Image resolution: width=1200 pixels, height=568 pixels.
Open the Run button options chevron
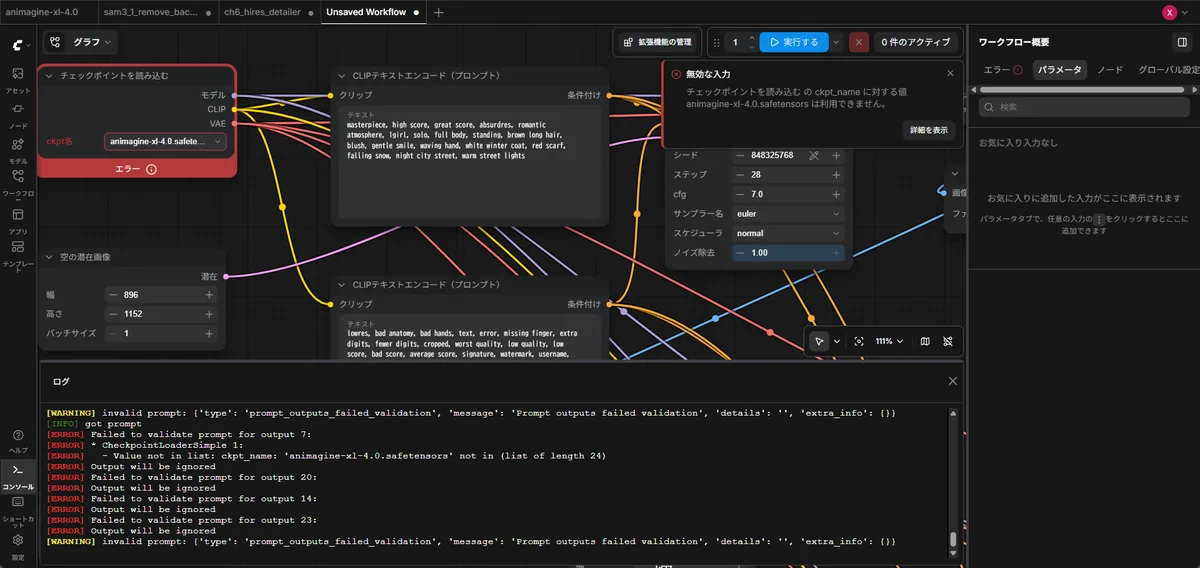pos(836,42)
